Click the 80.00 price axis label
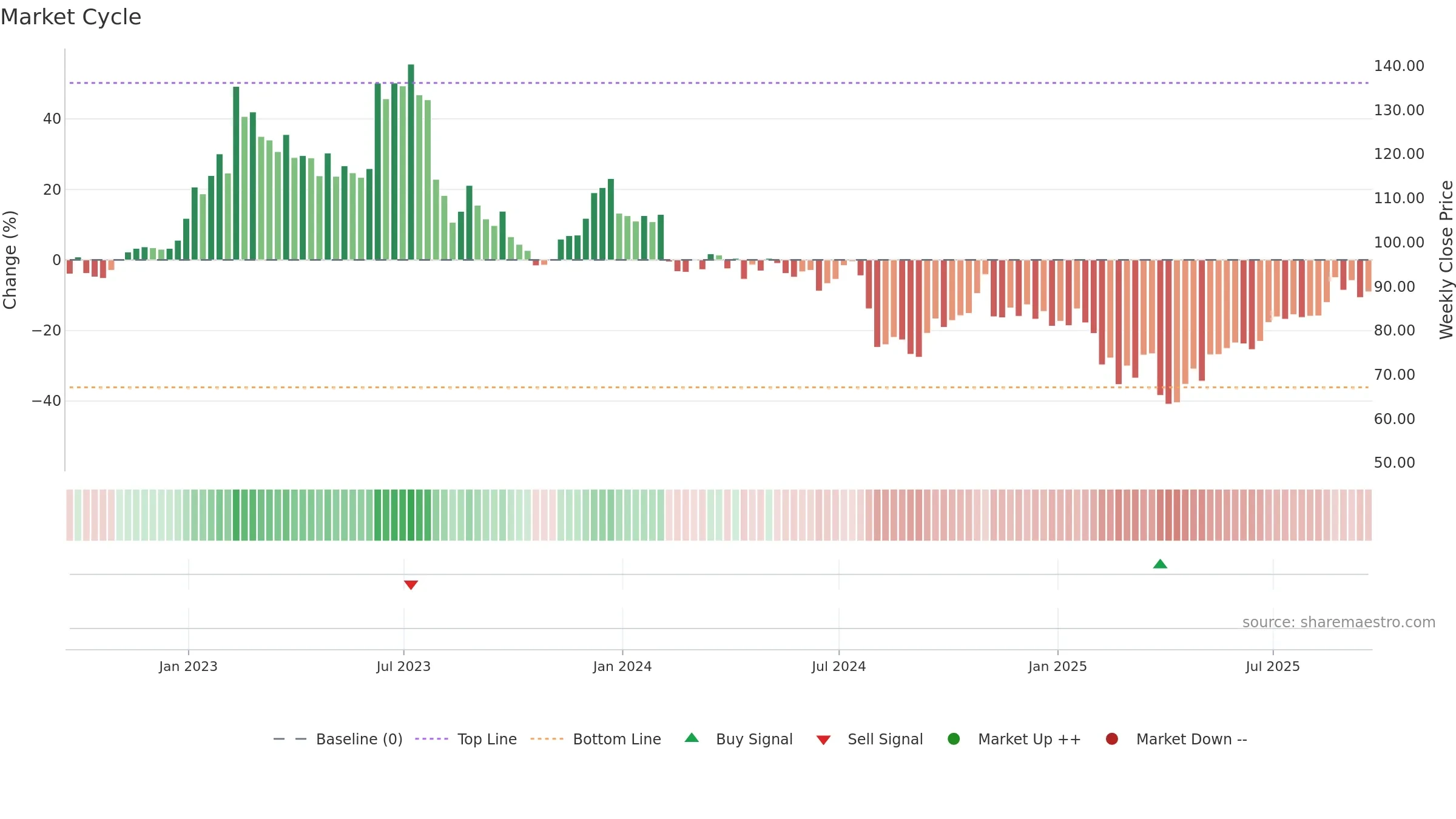Image resolution: width=1456 pixels, height=819 pixels. tap(1394, 330)
